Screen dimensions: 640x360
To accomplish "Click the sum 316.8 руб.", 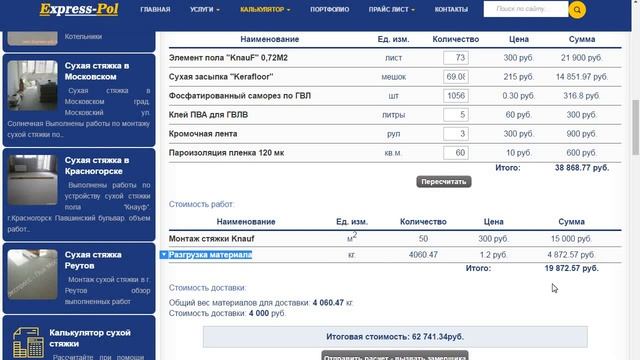I will point(582,96).
